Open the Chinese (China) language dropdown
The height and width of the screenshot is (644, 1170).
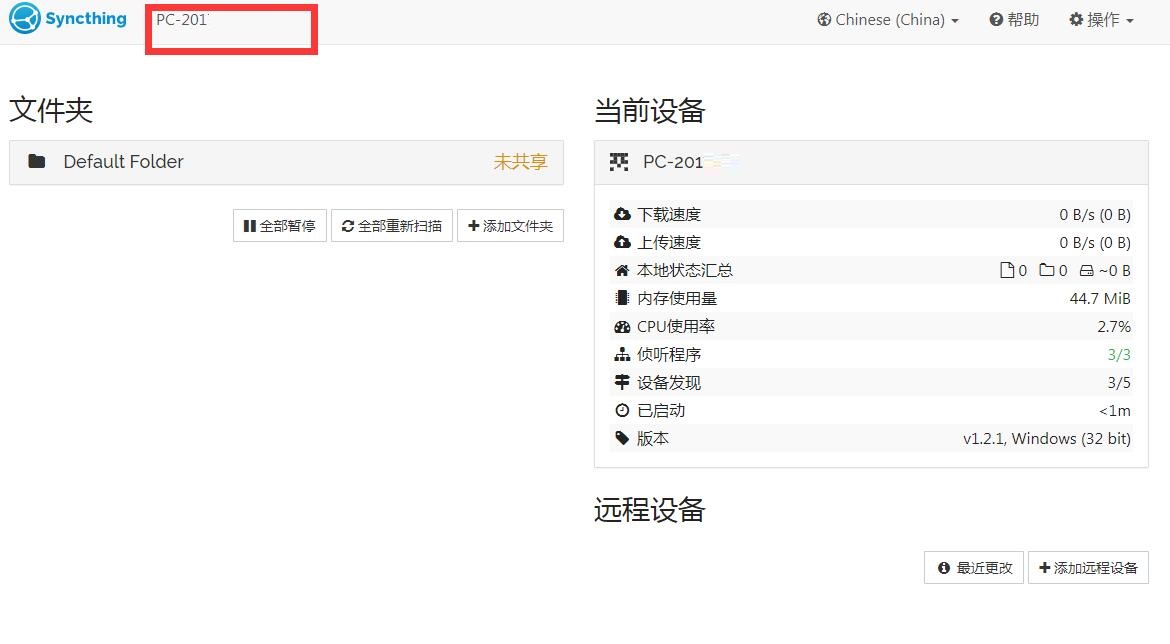click(886, 19)
